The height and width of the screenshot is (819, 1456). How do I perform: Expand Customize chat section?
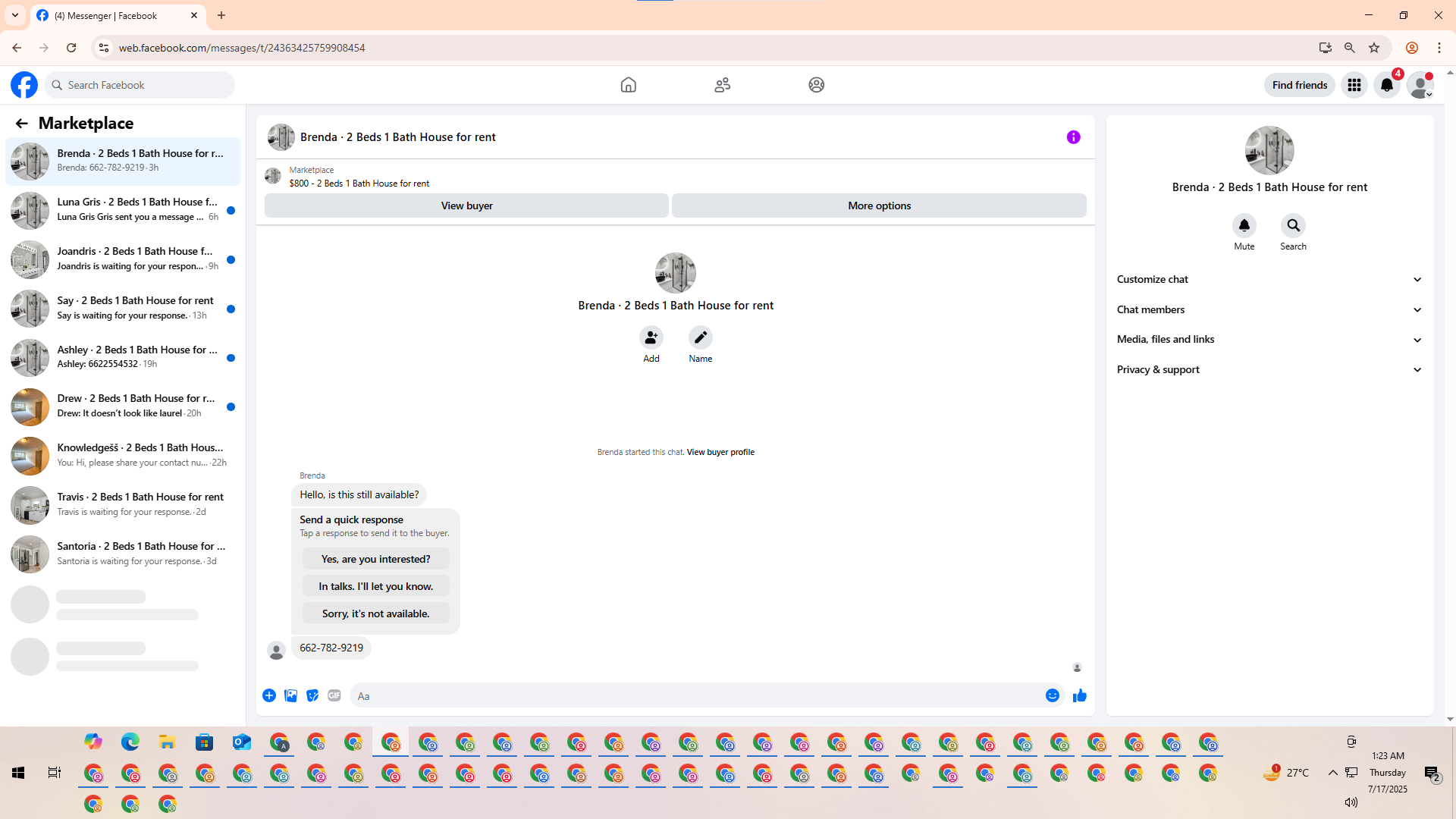click(x=1270, y=280)
